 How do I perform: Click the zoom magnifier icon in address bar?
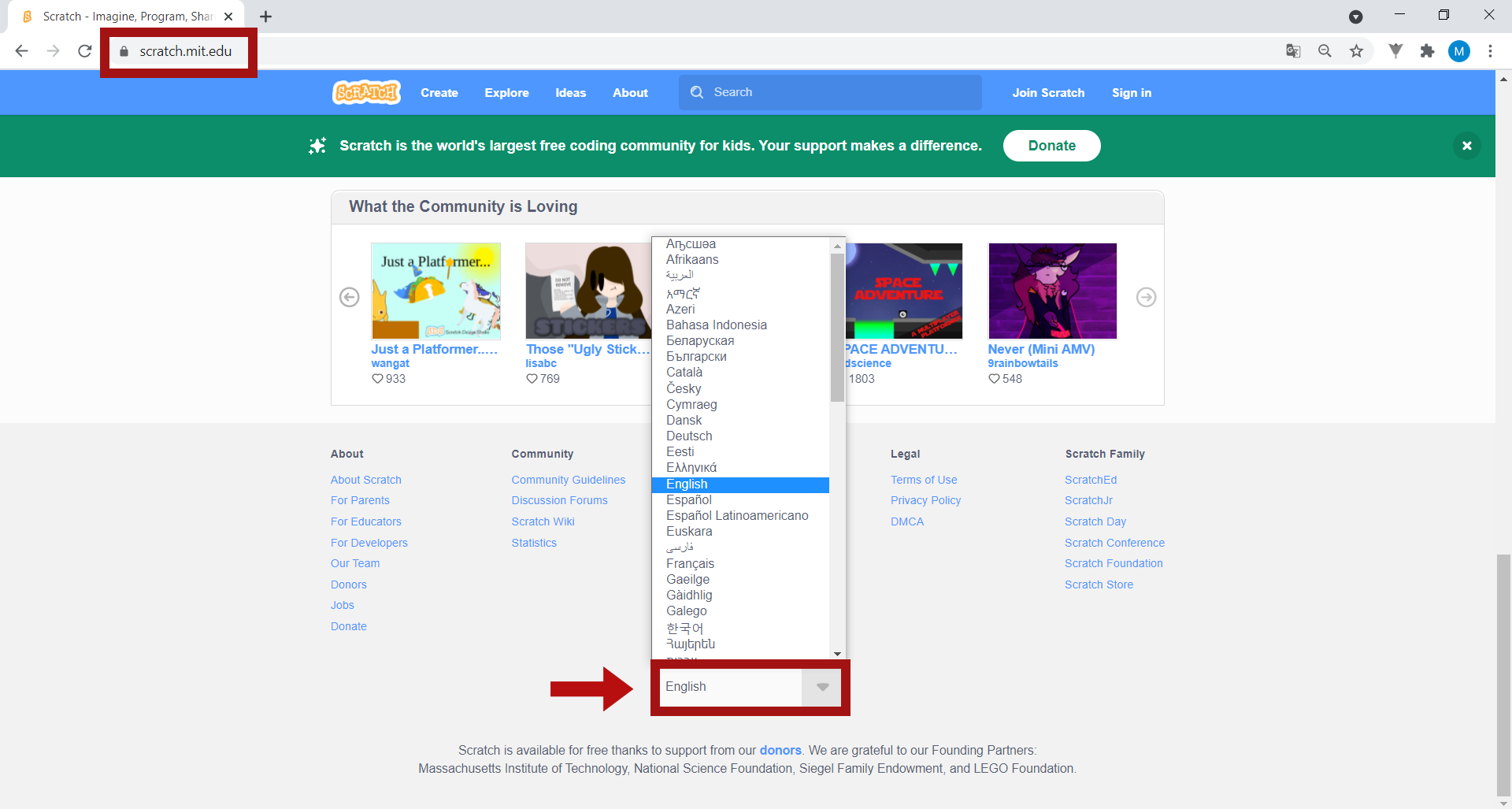click(1325, 51)
